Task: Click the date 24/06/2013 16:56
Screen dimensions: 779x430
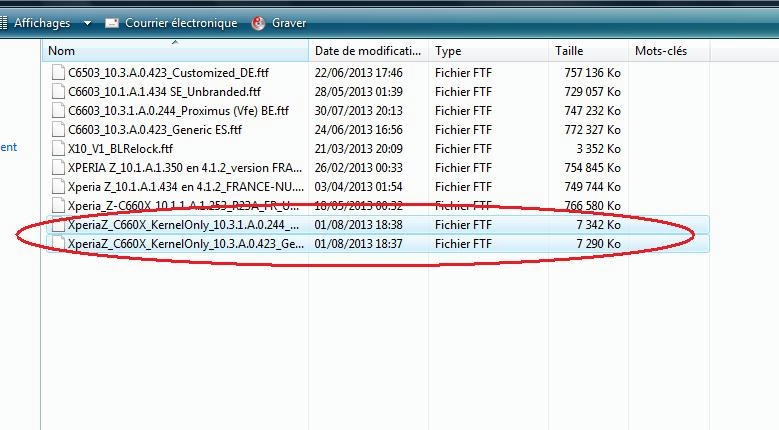Action: point(359,130)
